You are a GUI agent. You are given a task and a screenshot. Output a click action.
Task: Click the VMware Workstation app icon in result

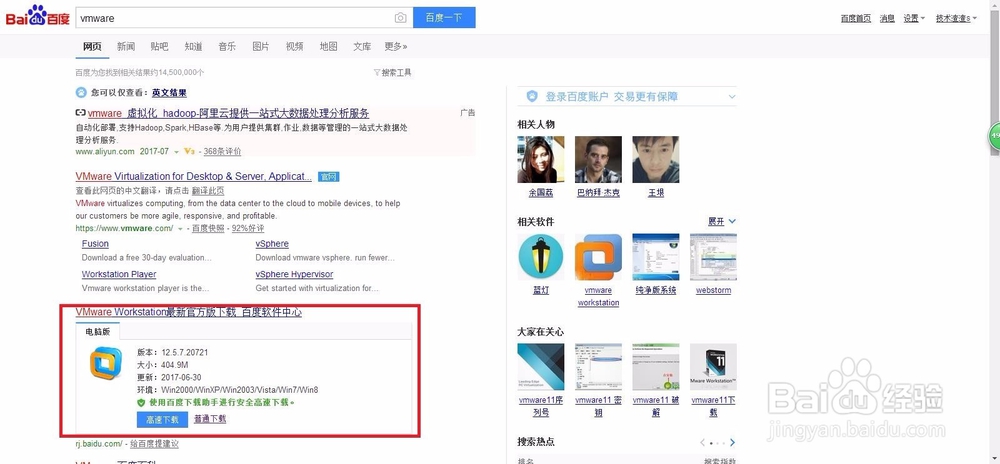[106, 364]
